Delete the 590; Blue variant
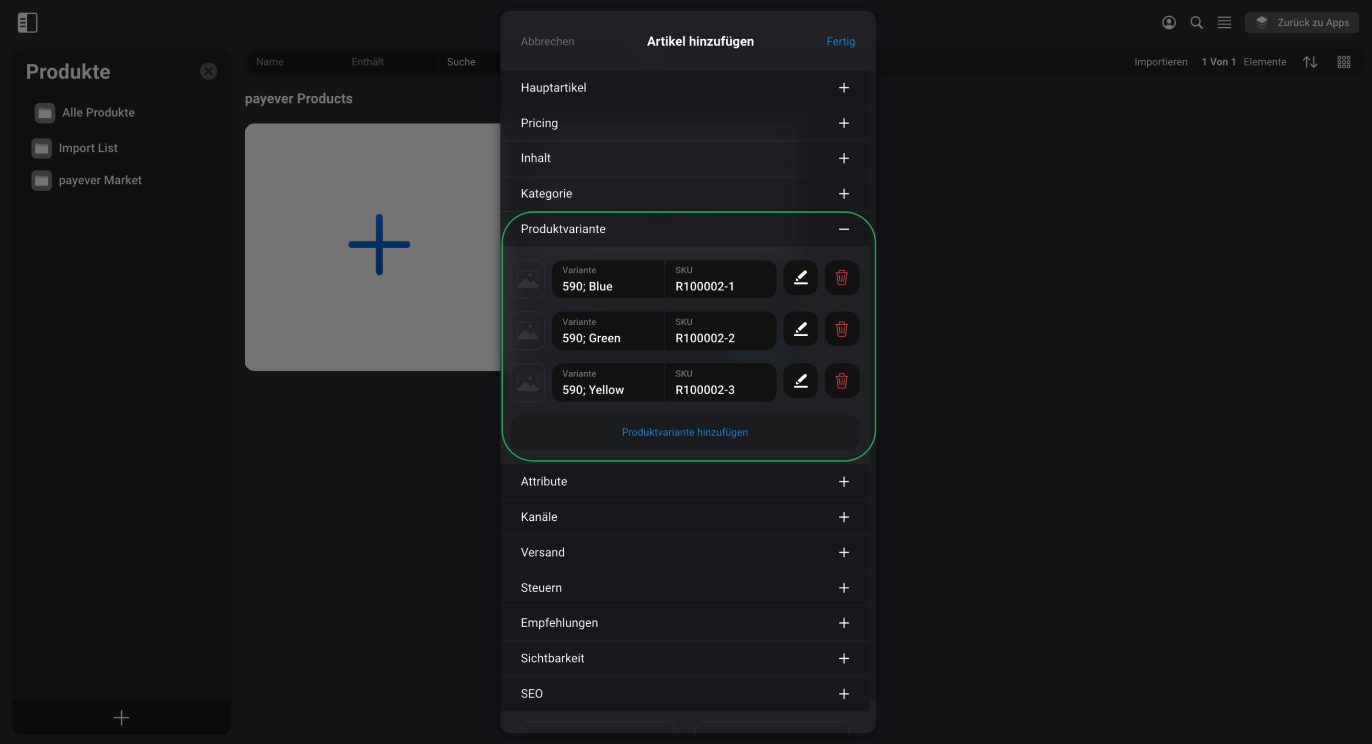 pos(842,278)
